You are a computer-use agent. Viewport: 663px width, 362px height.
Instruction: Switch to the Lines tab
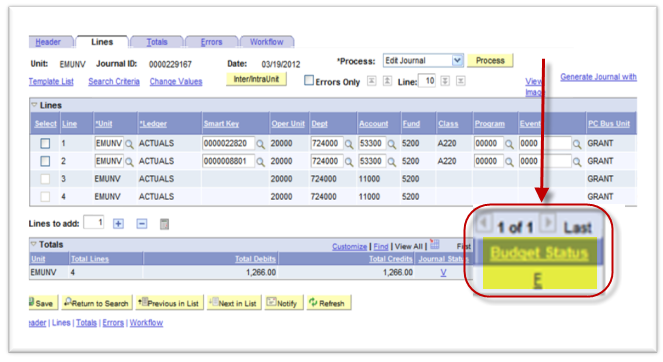point(102,41)
